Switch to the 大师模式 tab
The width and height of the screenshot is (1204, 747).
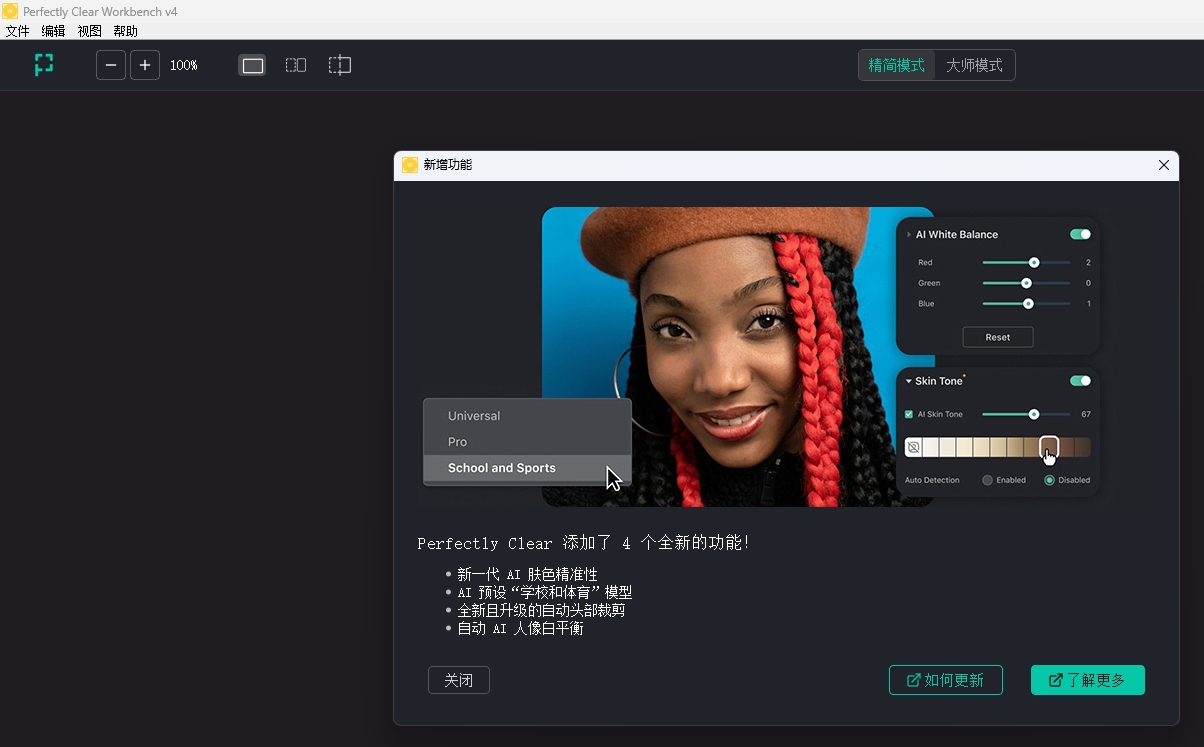[975, 65]
